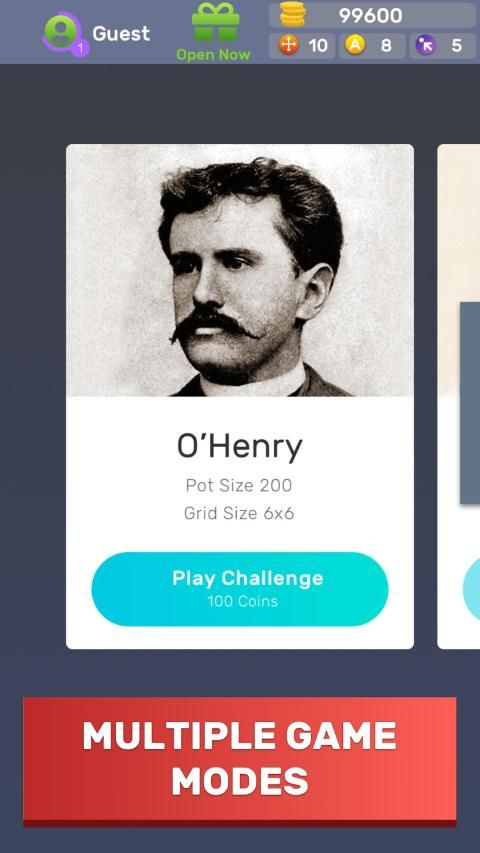Click the O'Henry challenge title
This screenshot has width=480, height=853.
(240, 447)
